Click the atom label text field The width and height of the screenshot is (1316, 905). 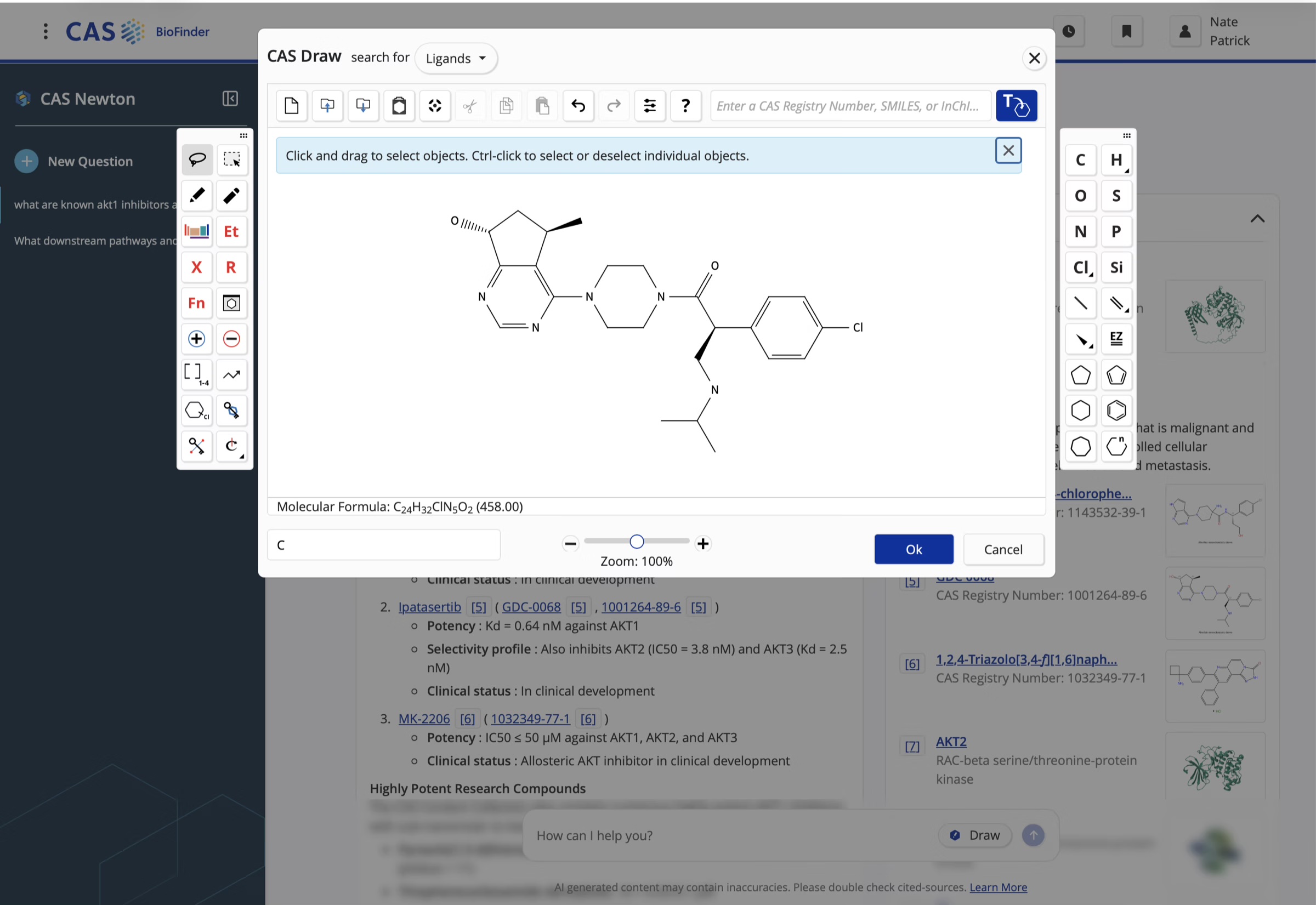click(x=383, y=544)
